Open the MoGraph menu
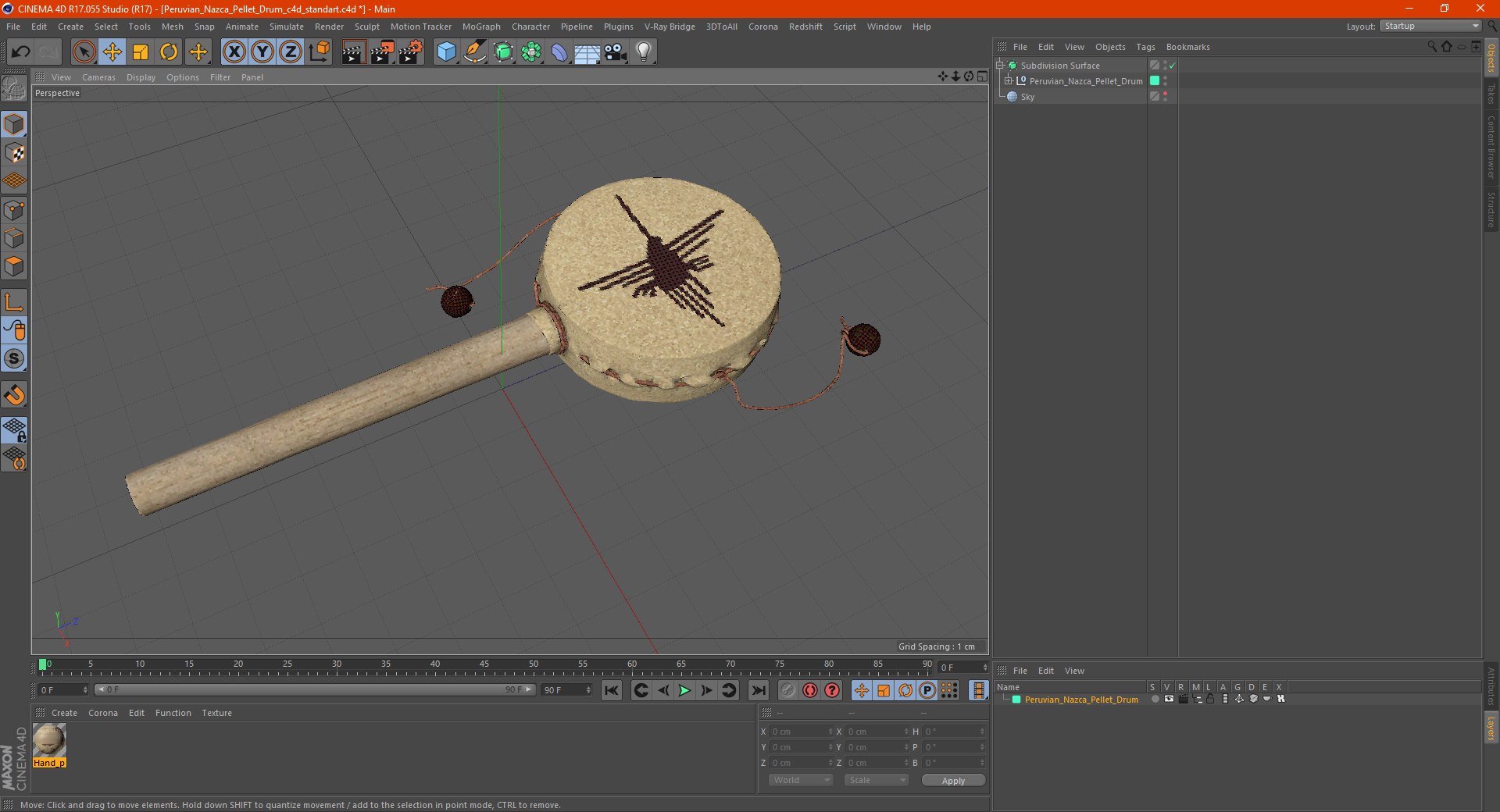Image resolution: width=1500 pixels, height=812 pixels. pos(481,27)
